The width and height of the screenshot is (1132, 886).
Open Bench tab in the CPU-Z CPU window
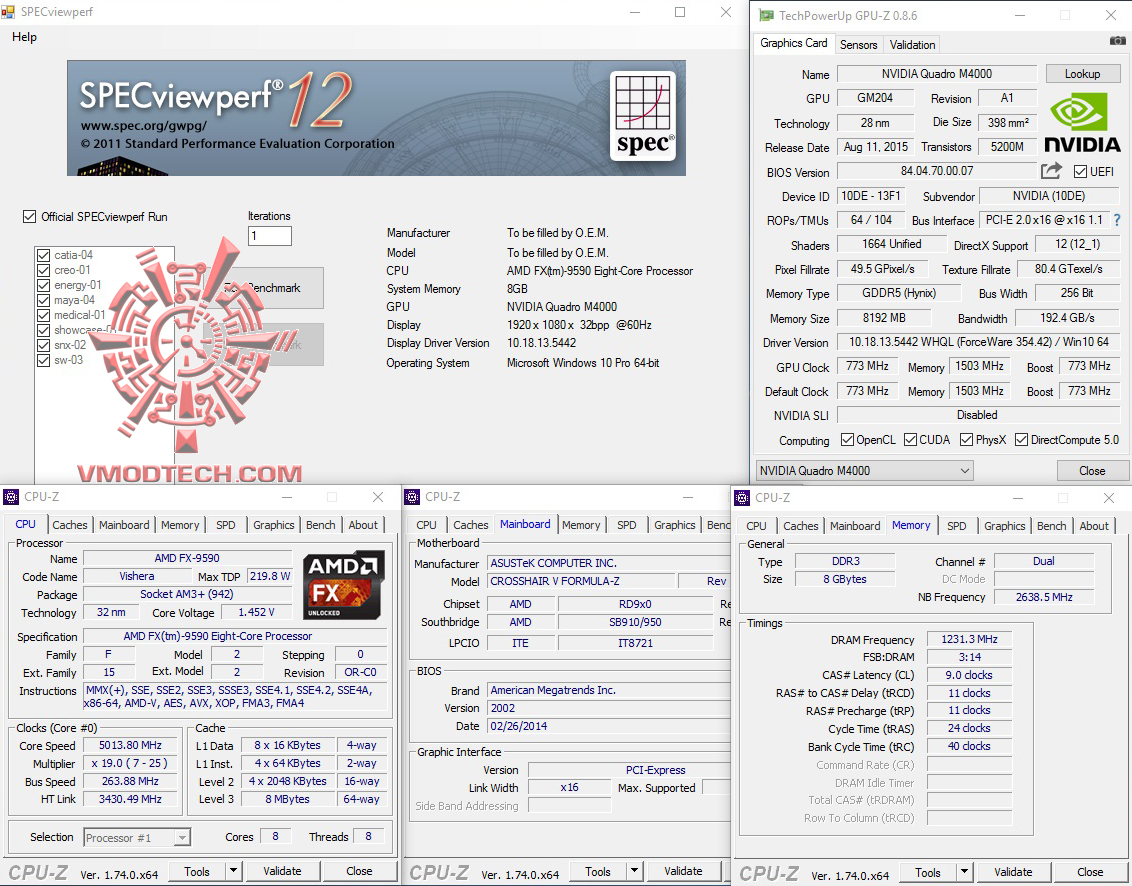[321, 525]
